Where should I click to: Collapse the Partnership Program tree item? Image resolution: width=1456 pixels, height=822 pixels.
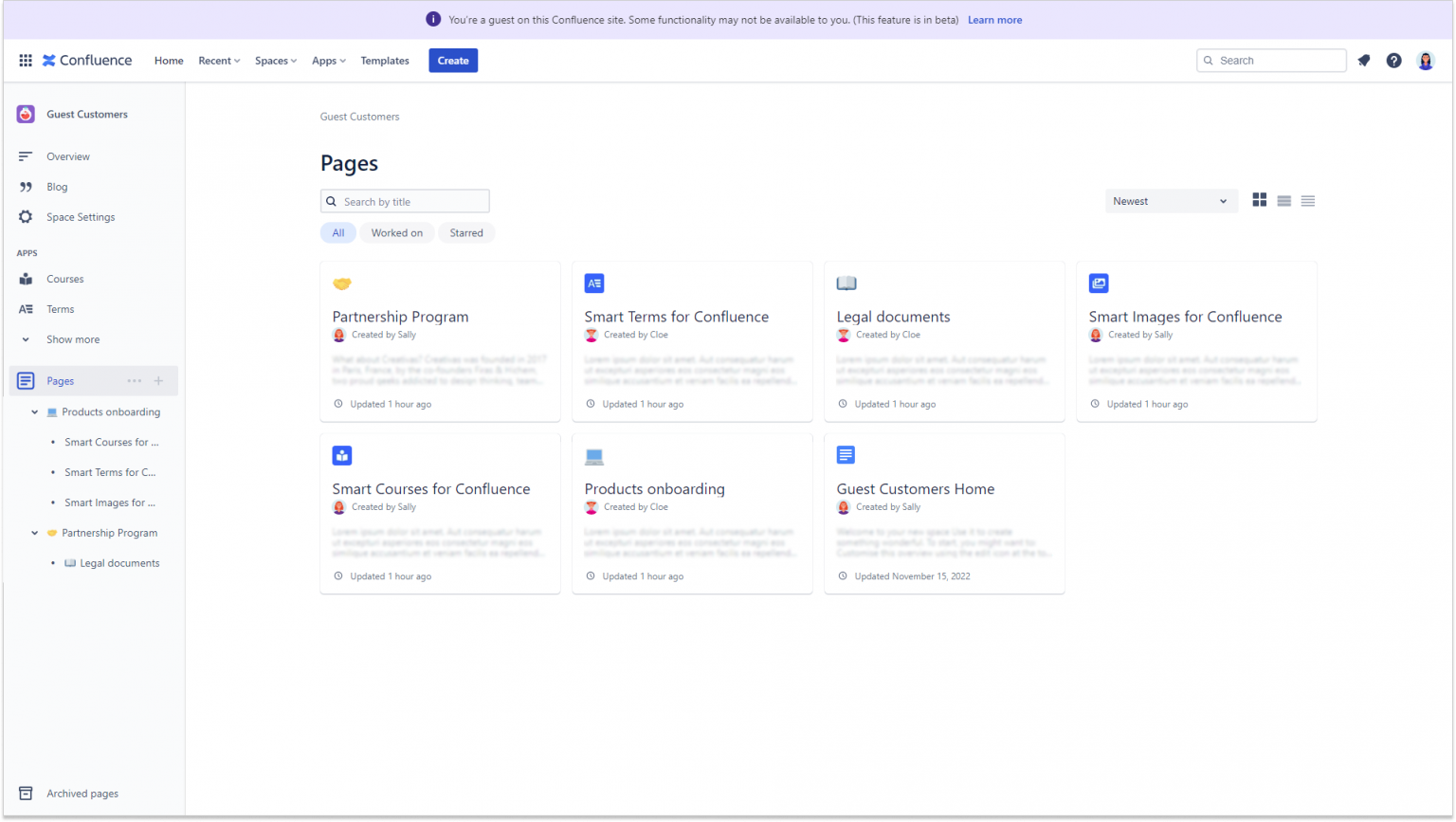point(34,533)
